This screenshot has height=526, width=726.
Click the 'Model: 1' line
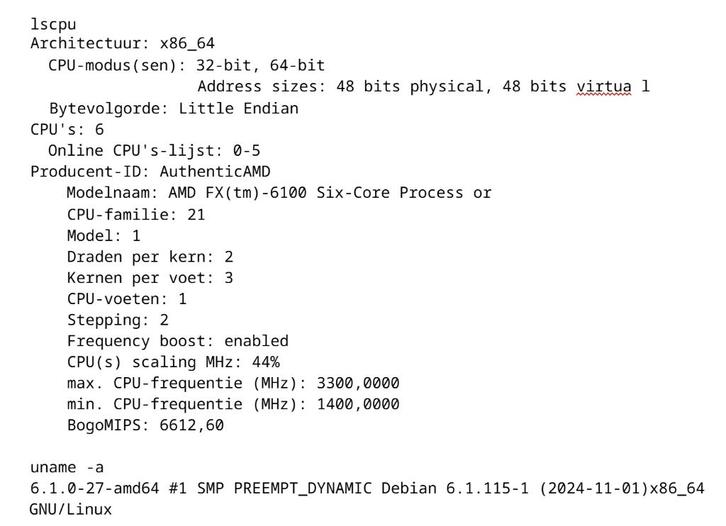pyautogui.click(x=104, y=236)
